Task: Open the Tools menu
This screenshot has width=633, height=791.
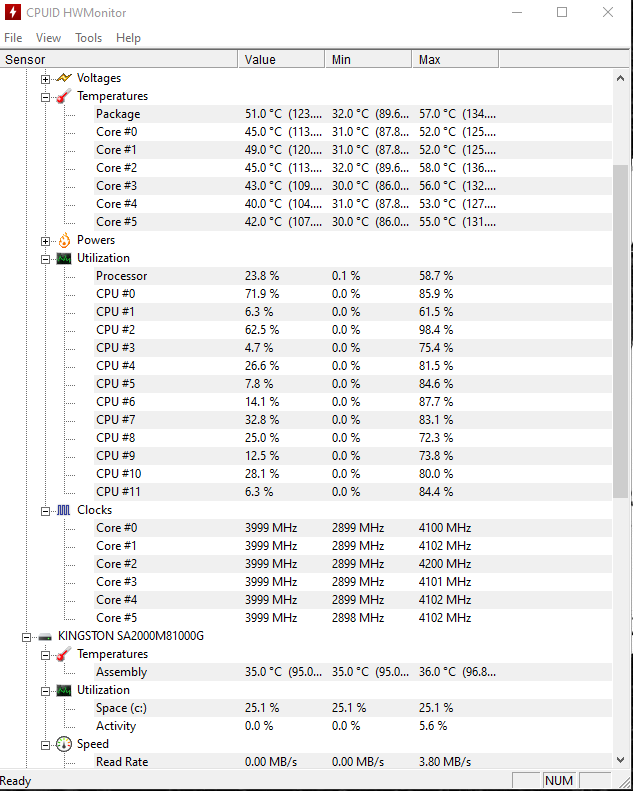Action: pos(88,38)
